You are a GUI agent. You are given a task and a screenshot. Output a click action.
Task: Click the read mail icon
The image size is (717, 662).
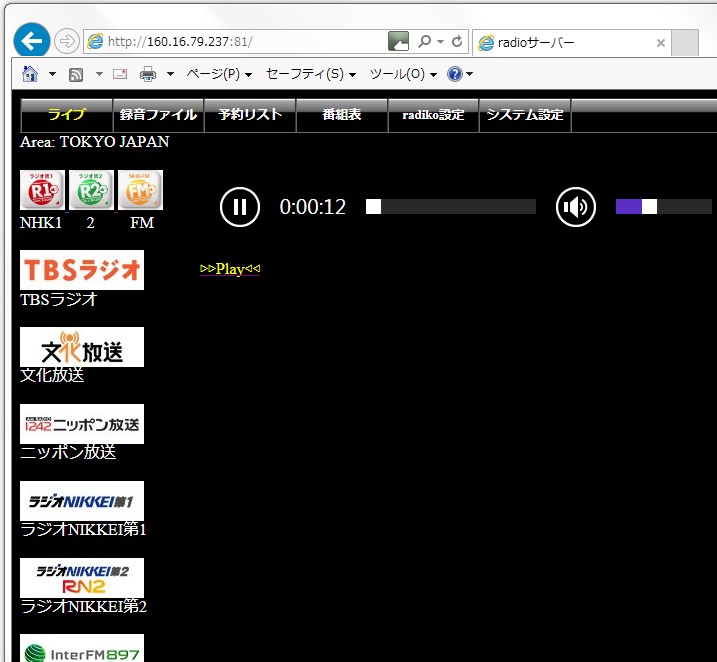coord(120,74)
